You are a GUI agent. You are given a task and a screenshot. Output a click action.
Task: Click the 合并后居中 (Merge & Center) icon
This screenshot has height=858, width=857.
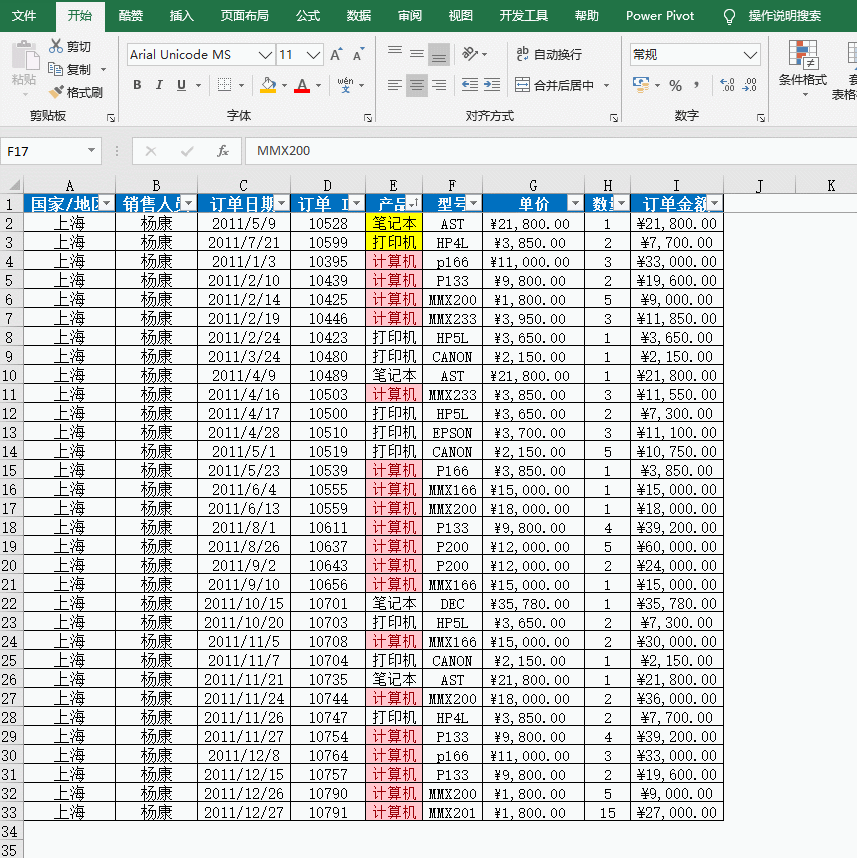[x=553, y=85]
